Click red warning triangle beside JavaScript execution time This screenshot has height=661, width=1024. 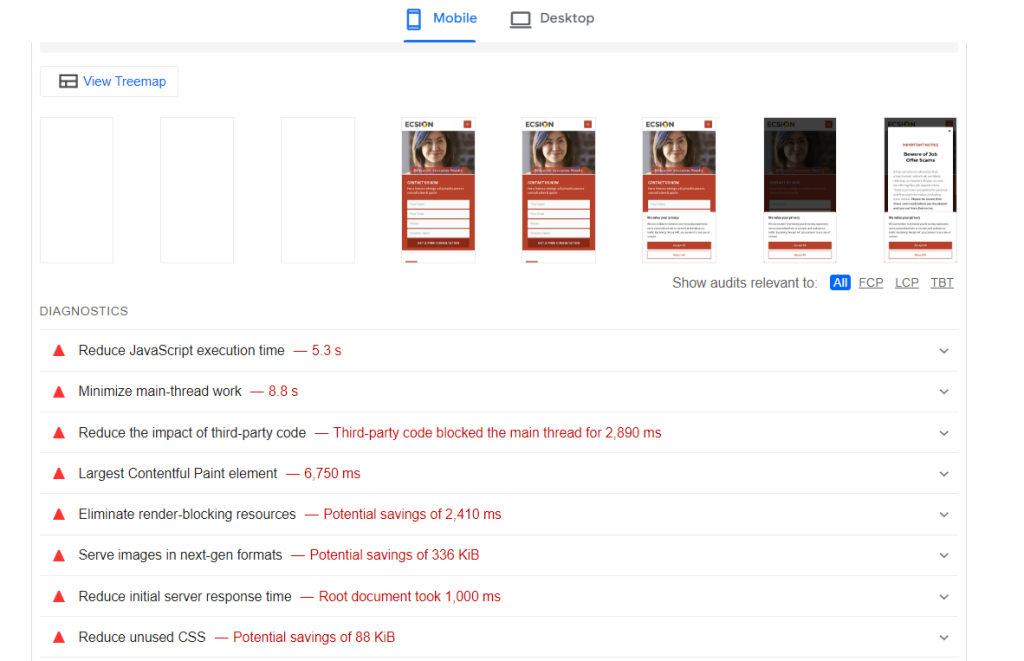(59, 351)
